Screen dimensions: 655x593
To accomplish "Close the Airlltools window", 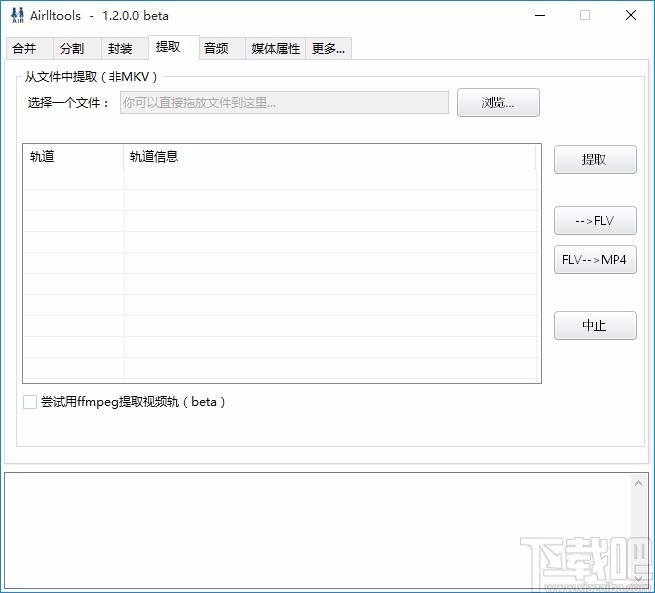I will coord(631,15).
